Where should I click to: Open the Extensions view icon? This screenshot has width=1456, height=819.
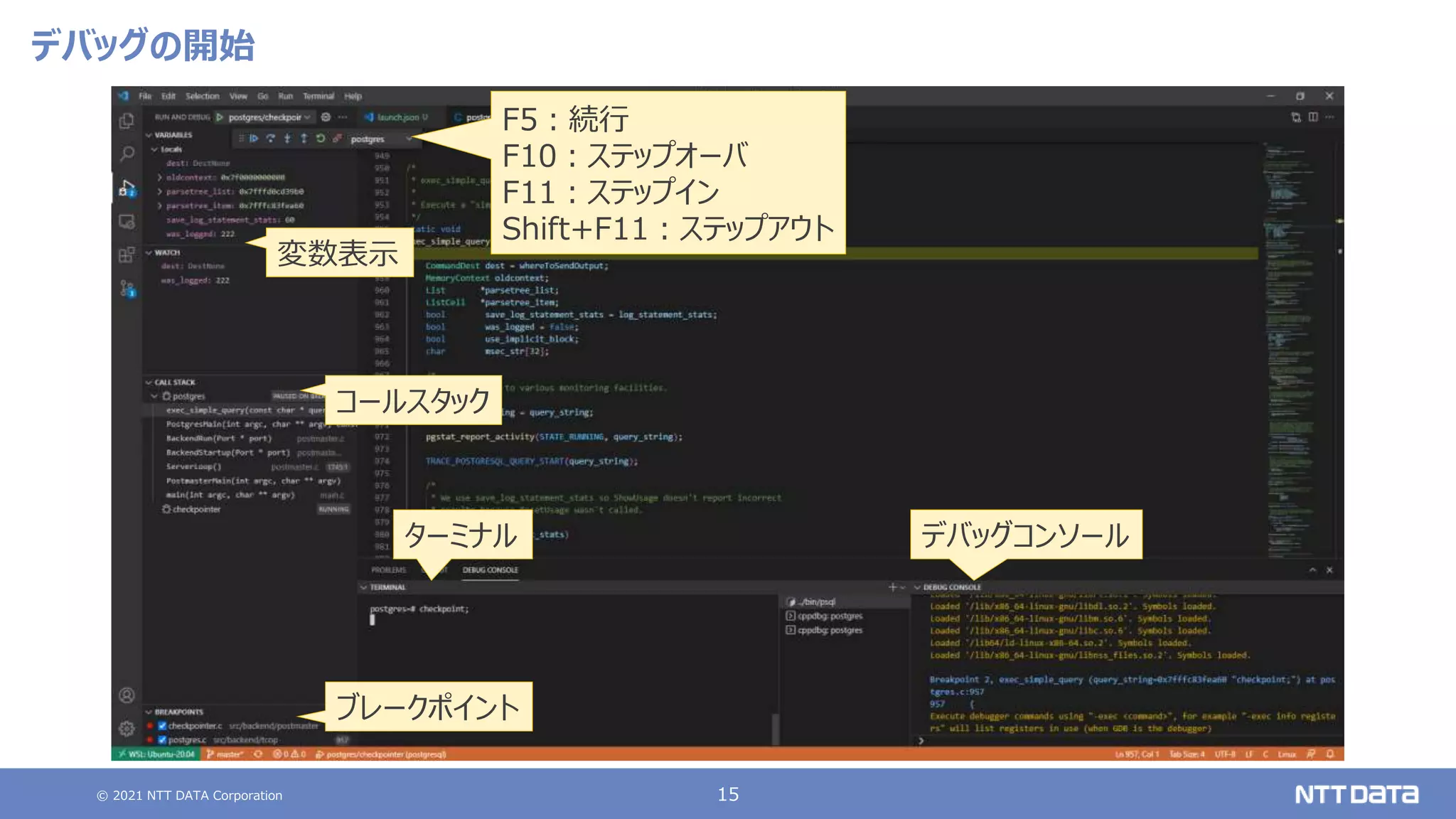pyautogui.click(x=127, y=255)
